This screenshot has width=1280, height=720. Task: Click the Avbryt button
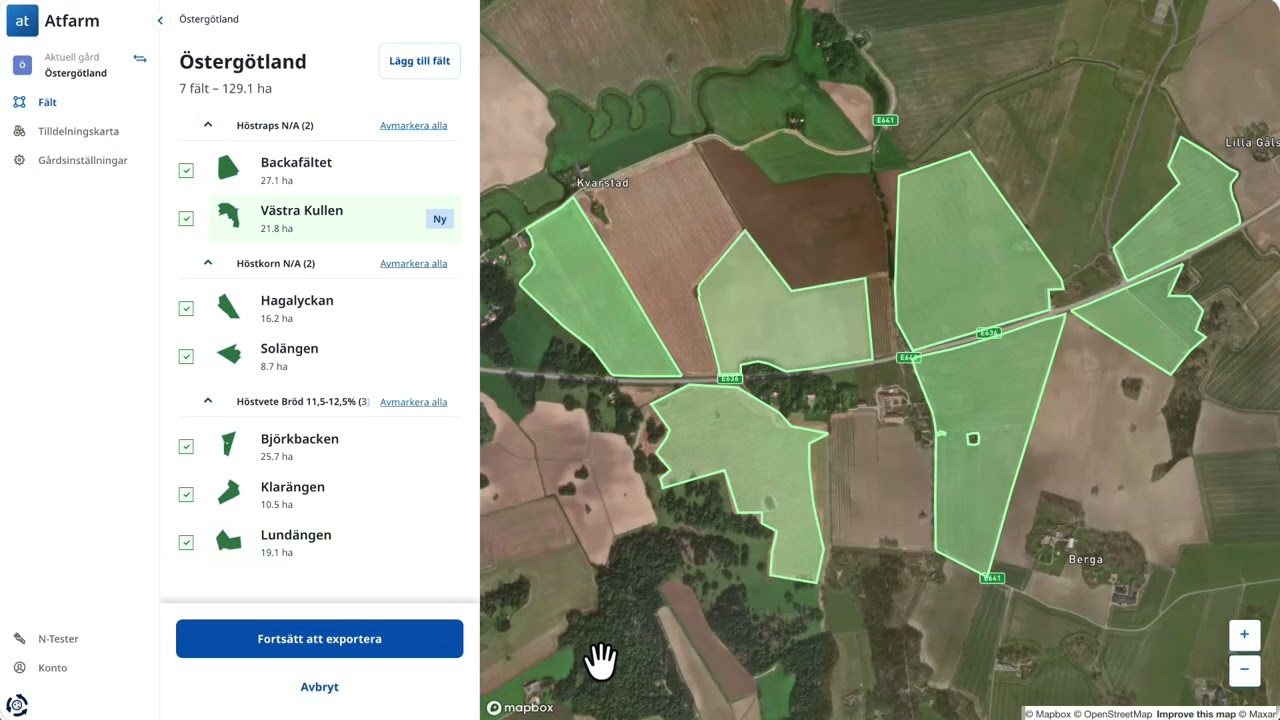pos(320,687)
